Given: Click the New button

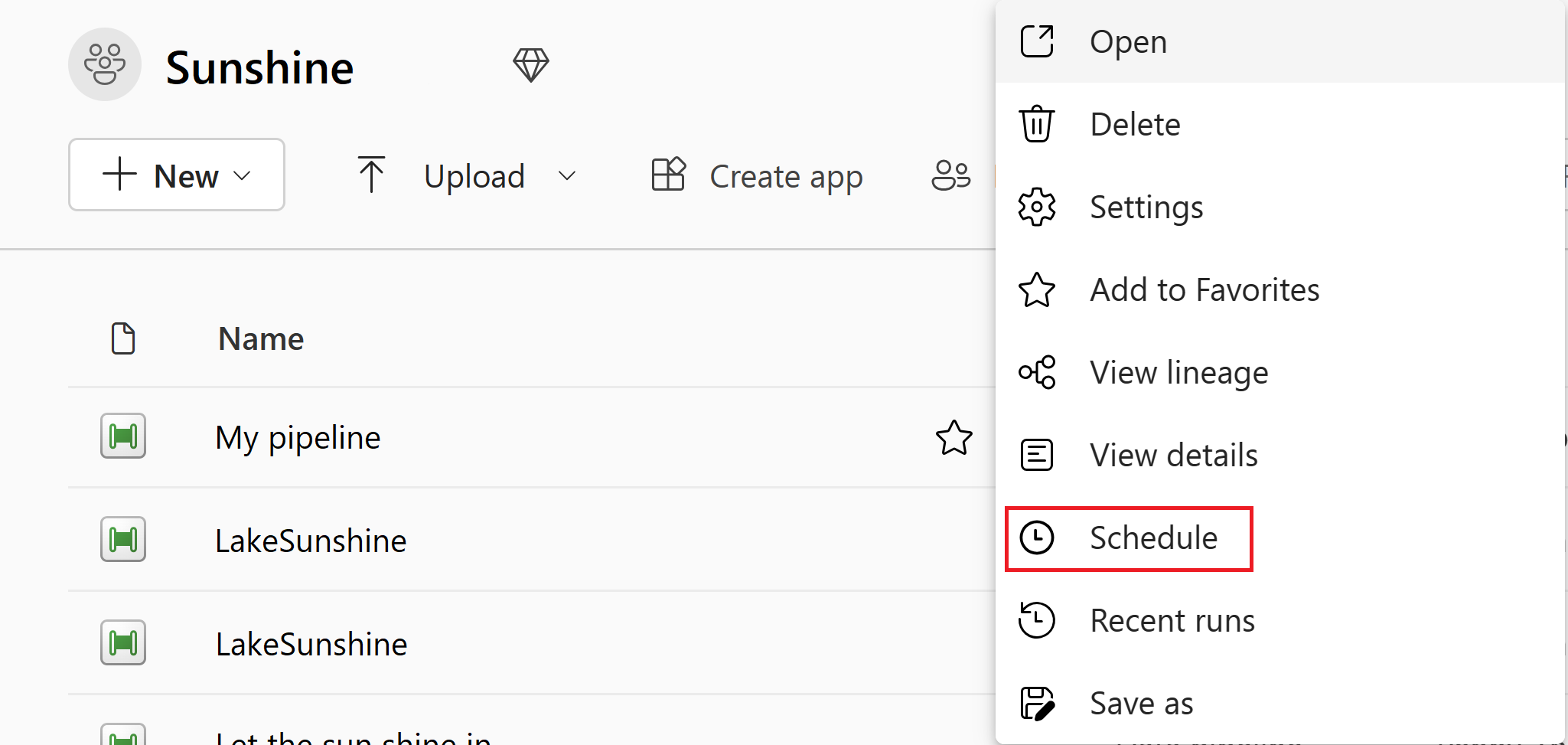Looking at the screenshot, I should [x=176, y=175].
